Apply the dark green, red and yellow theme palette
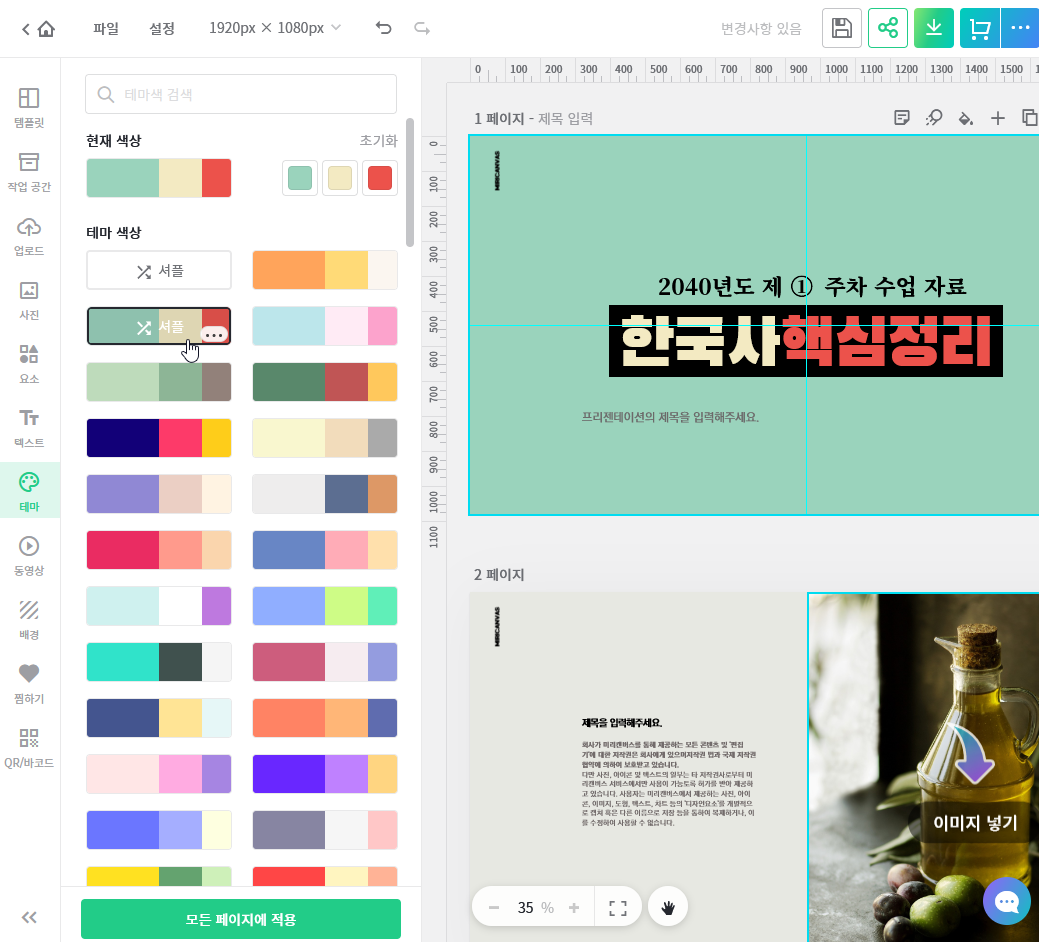The image size is (1039, 942). coord(325,382)
